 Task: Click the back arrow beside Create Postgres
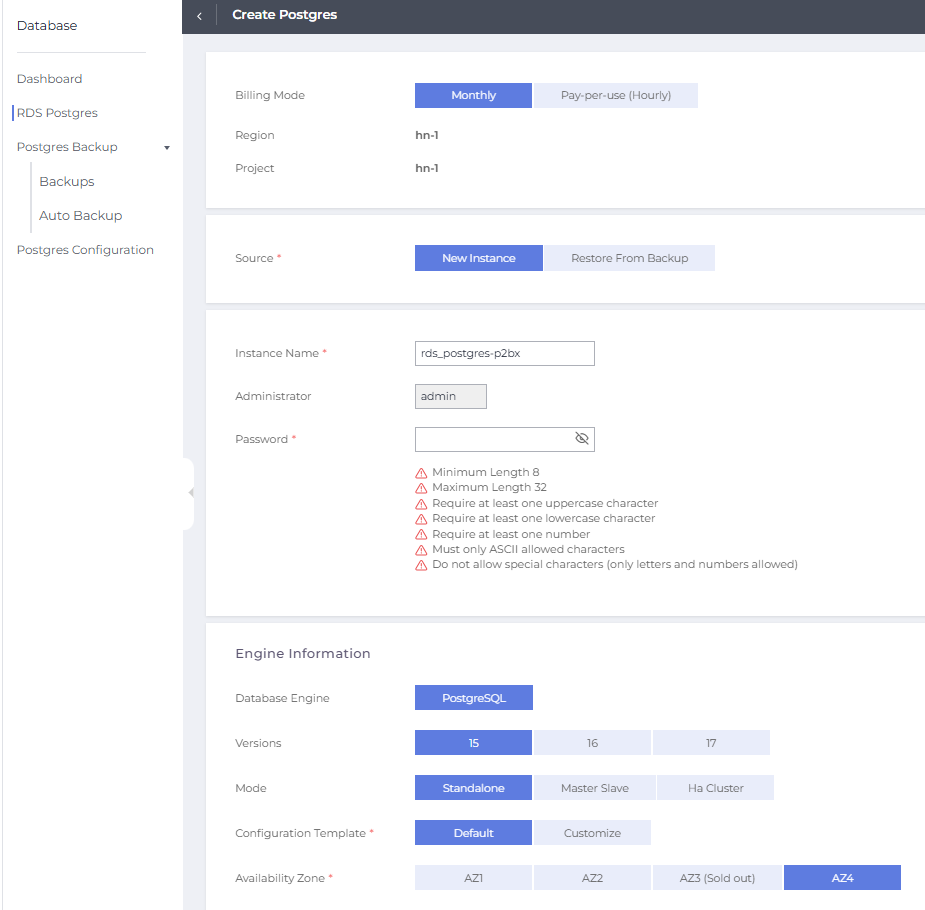tap(199, 16)
